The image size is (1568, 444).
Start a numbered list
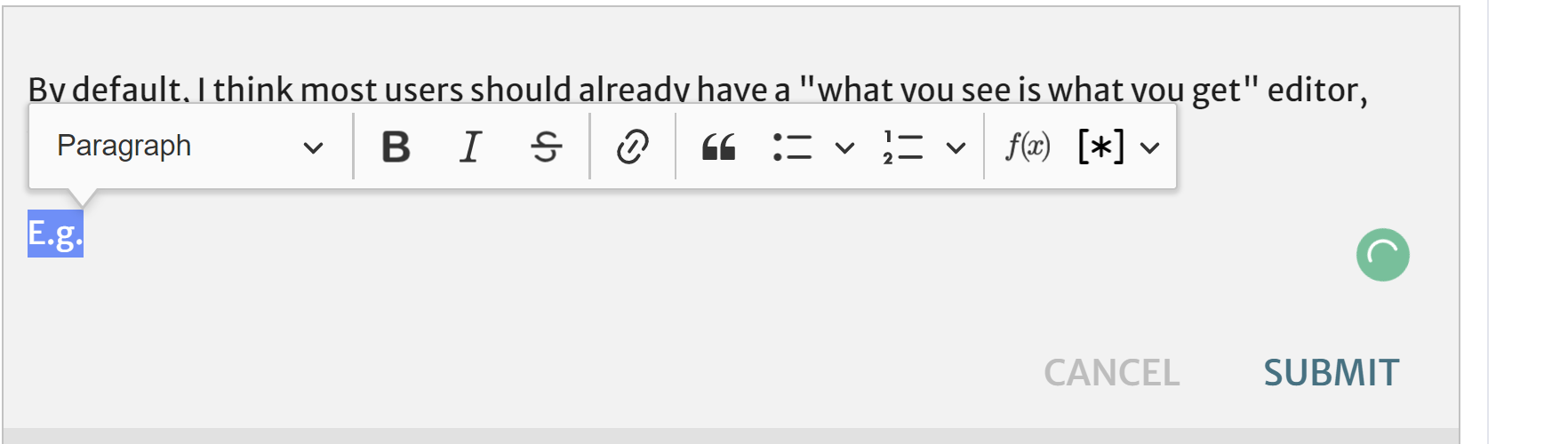tap(903, 147)
